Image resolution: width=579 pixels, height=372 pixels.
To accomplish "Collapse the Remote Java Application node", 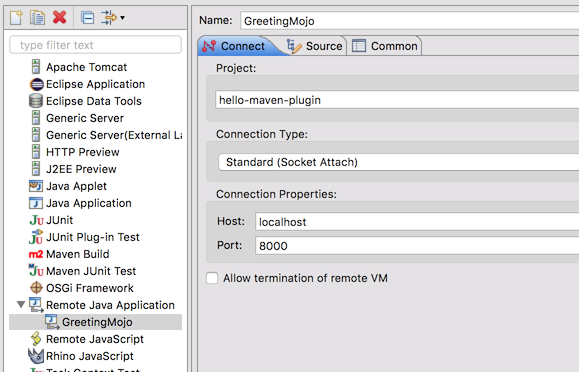I will pos(21,305).
